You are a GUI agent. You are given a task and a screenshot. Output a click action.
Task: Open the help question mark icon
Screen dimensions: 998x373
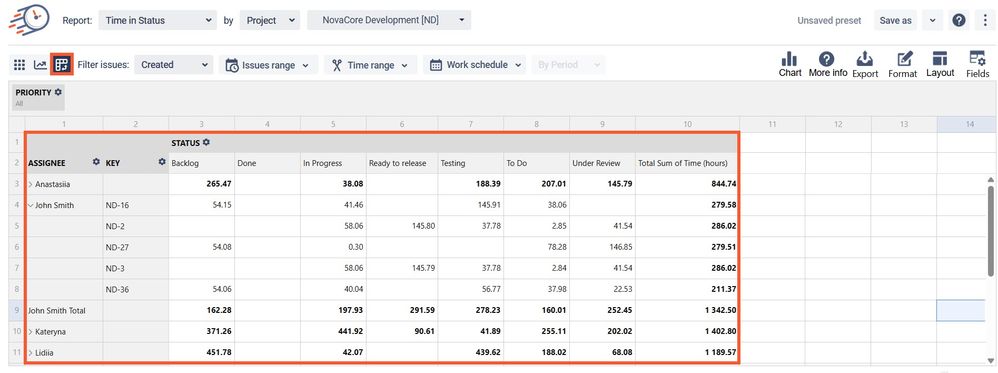pyautogui.click(x=959, y=20)
